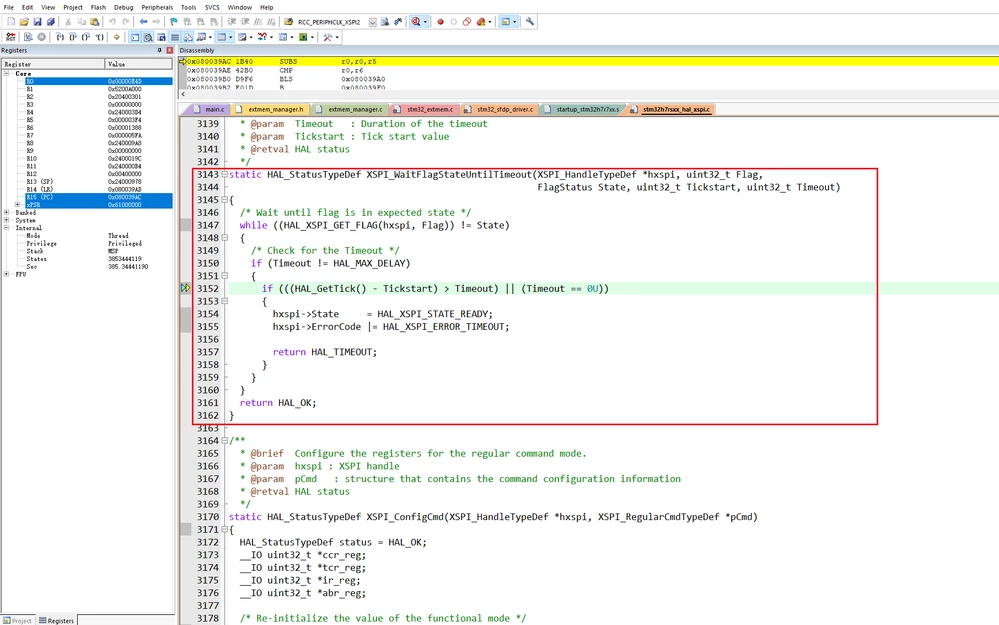Image resolution: width=999 pixels, height=625 pixels.
Task: Open the Debug toolbox icon
Action: pos(329,37)
